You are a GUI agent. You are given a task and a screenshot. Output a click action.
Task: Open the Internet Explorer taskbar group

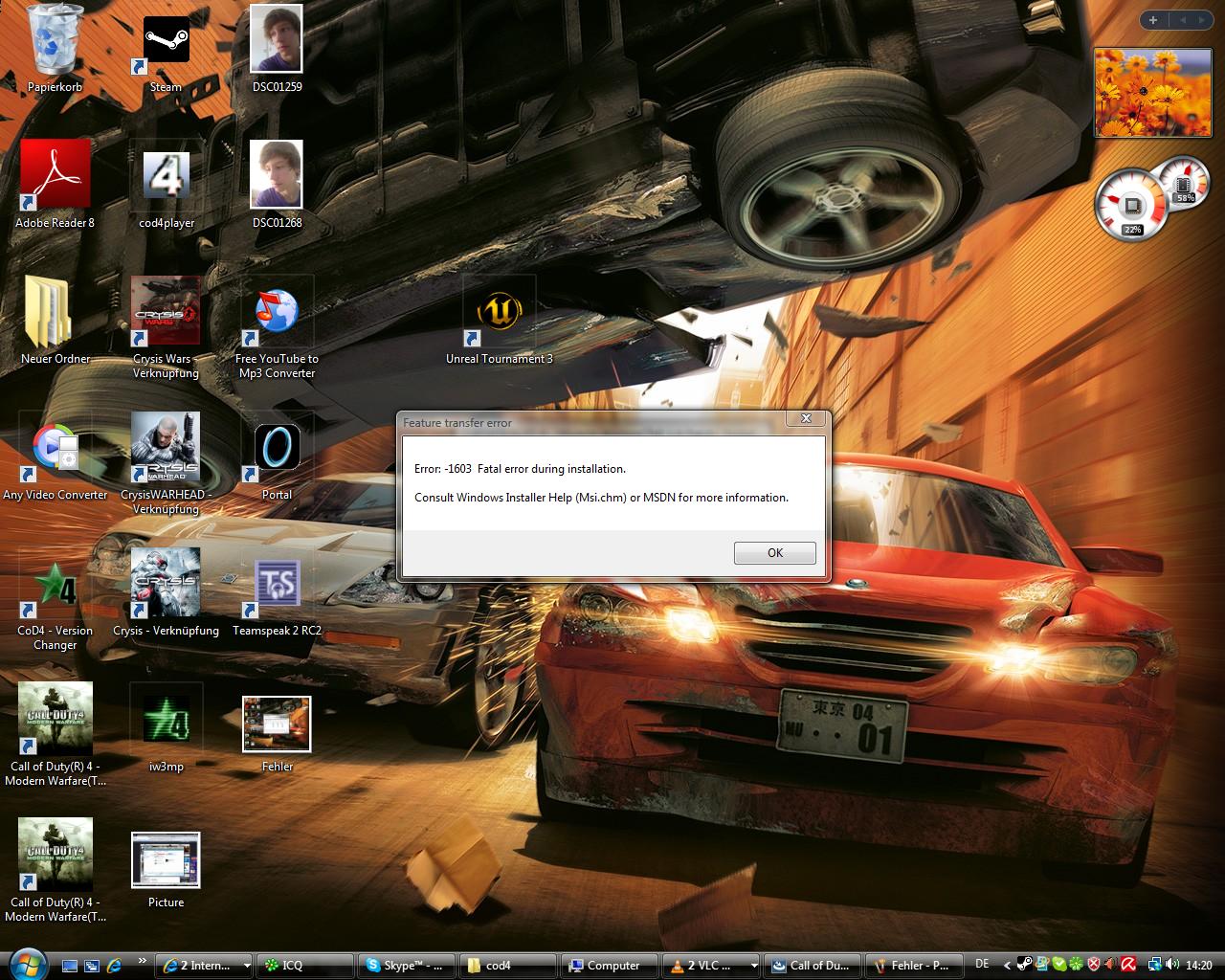pyautogui.click(x=206, y=966)
